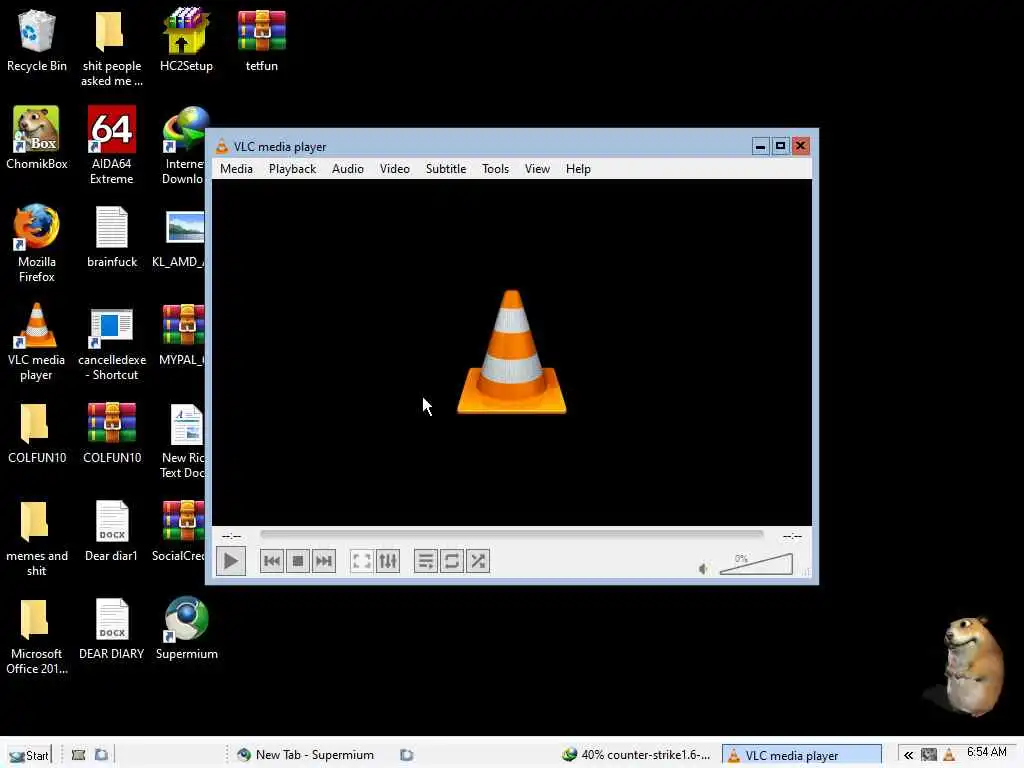1024x768 pixels.
Task: Open the Start menu
Action: pos(29,755)
